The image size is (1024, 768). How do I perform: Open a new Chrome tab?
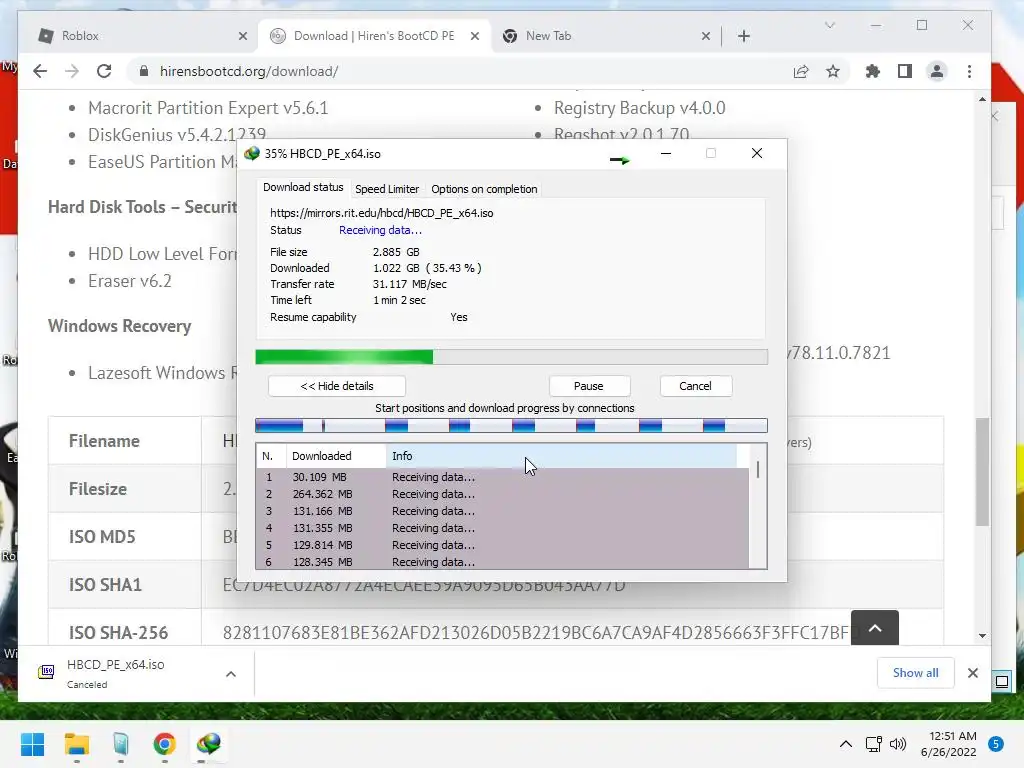click(x=744, y=36)
